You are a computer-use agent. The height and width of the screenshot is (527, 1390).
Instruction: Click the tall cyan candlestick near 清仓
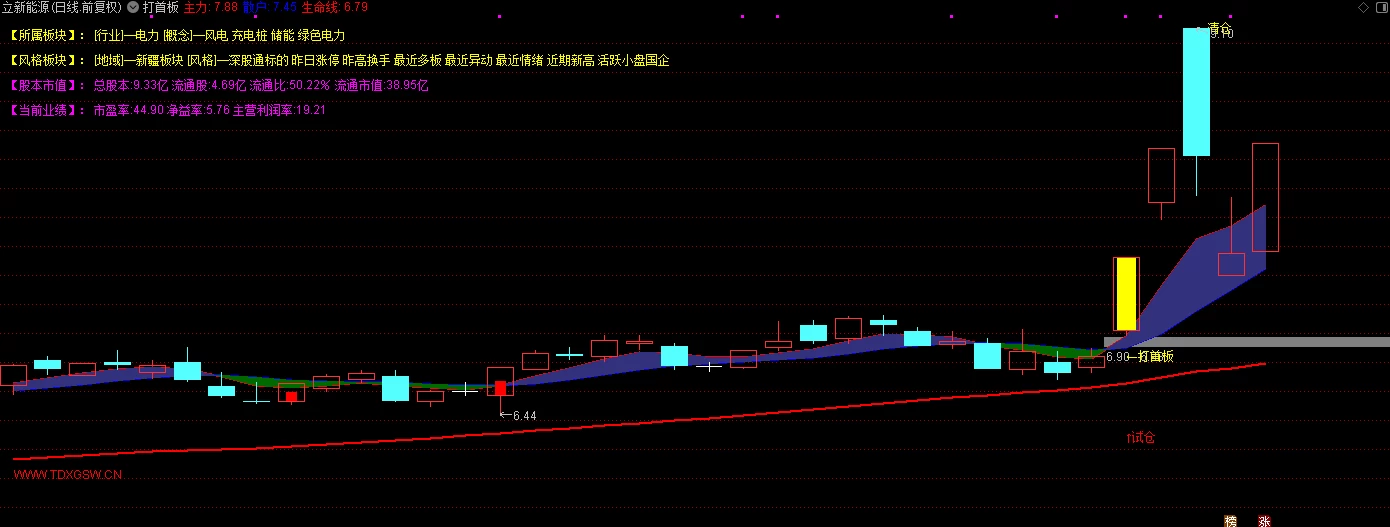[1196, 91]
